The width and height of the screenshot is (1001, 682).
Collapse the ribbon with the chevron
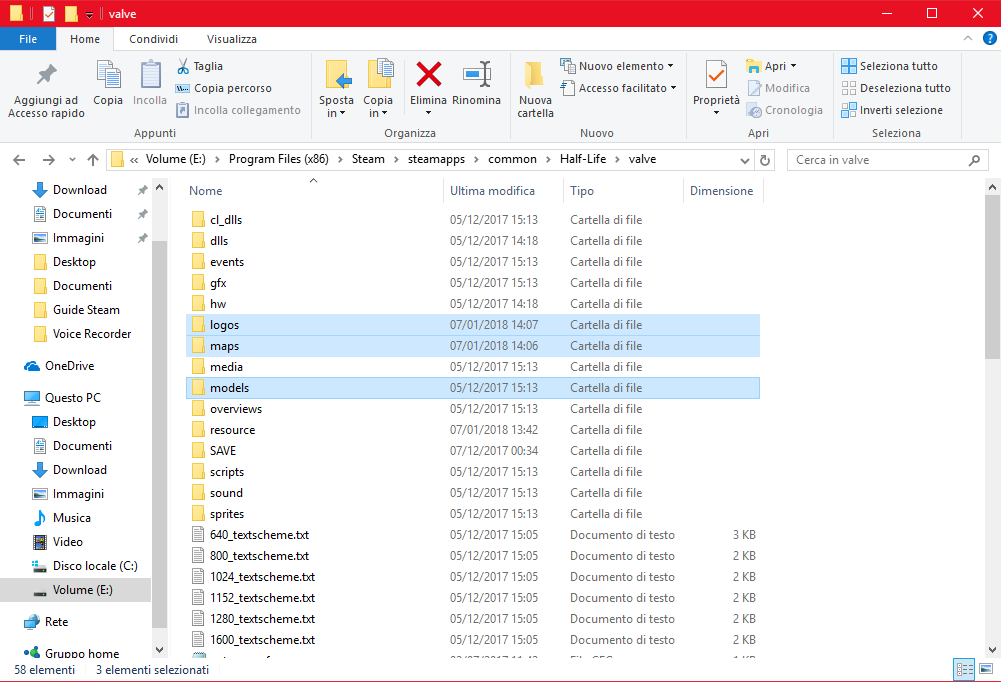tap(968, 39)
